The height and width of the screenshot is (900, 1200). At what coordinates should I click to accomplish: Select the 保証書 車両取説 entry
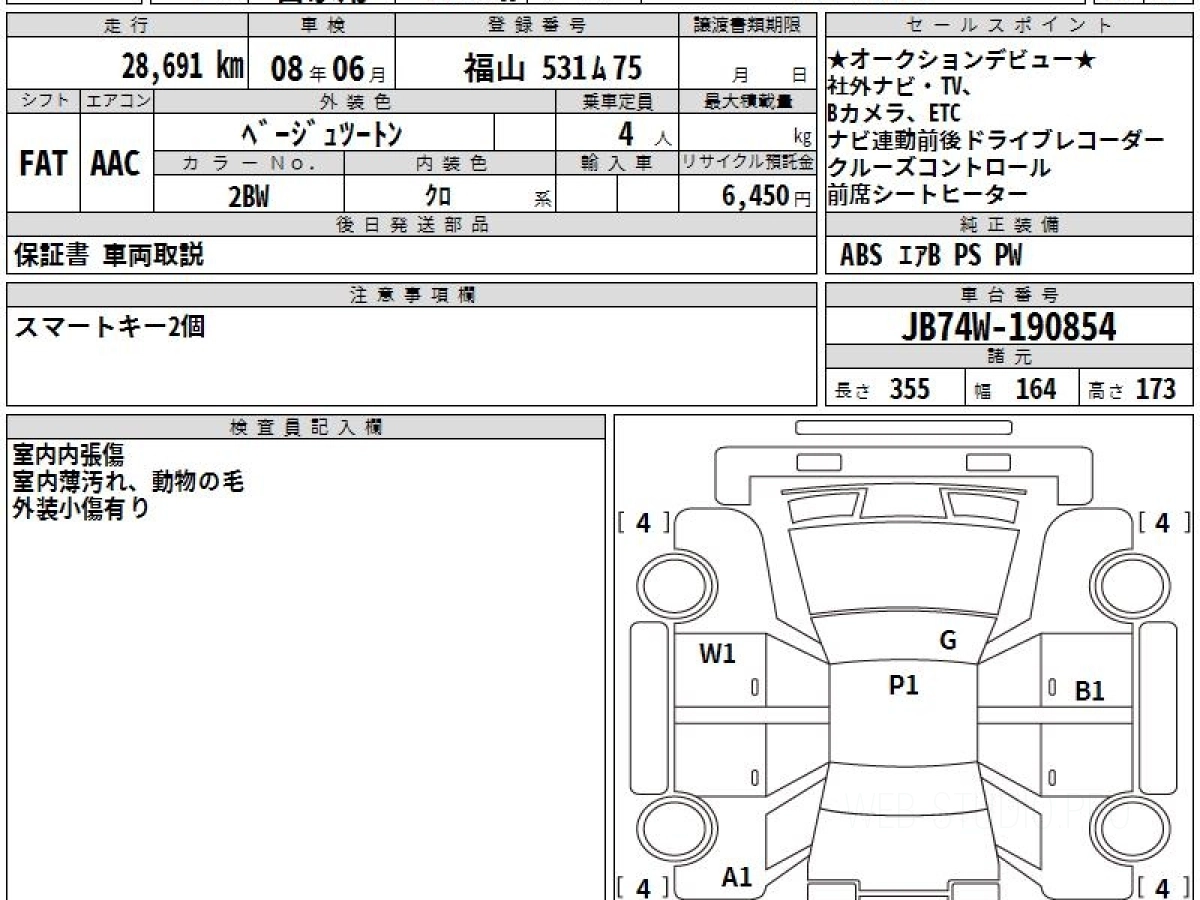[108, 255]
